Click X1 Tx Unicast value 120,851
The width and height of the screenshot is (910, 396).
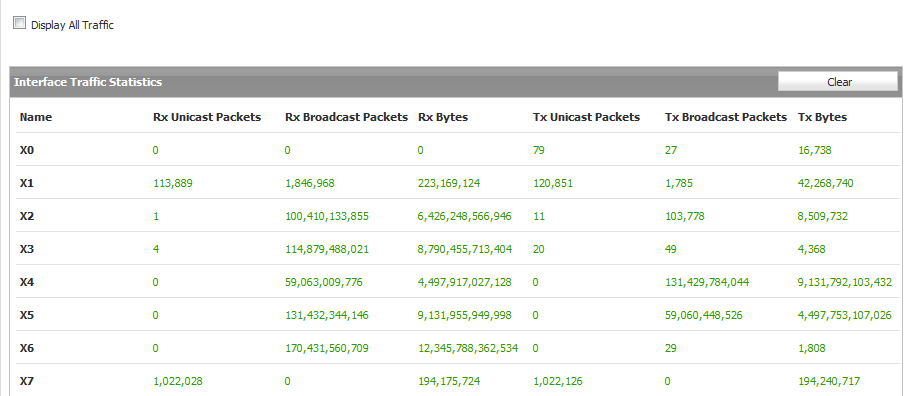click(x=552, y=183)
